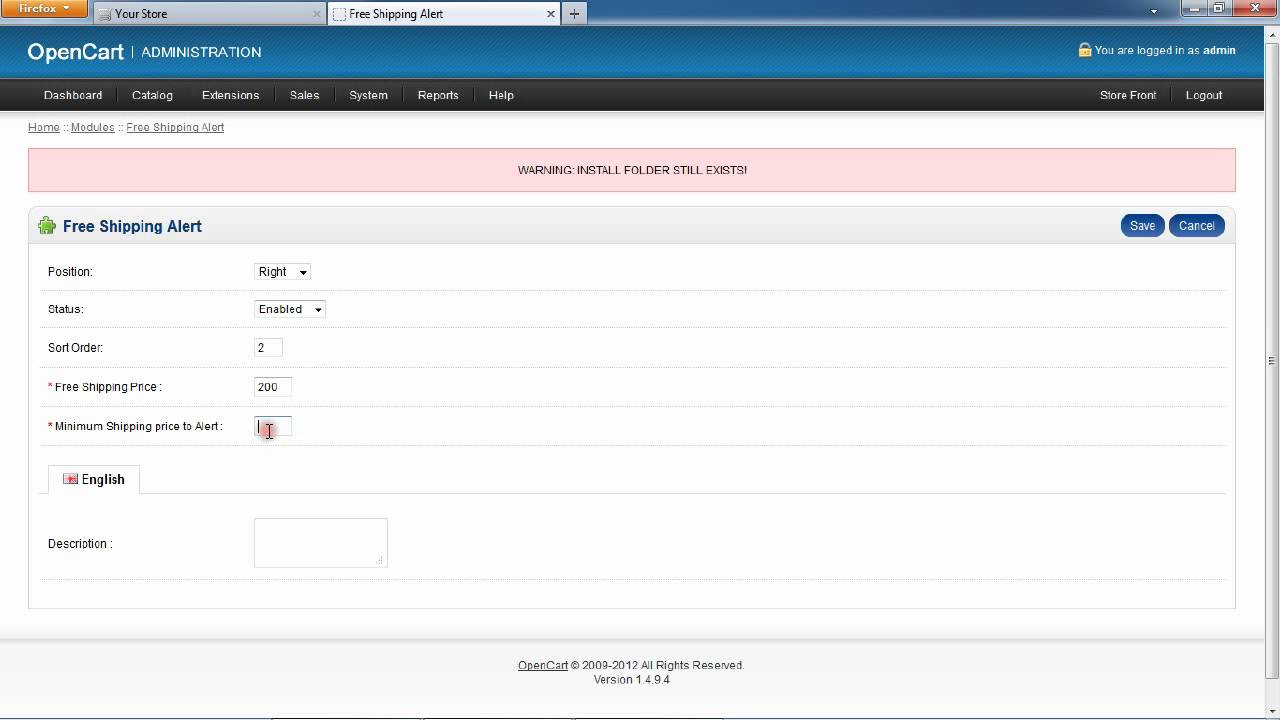This screenshot has height=720, width=1280.
Task: Click the Description label
Action: click(x=80, y=544)
